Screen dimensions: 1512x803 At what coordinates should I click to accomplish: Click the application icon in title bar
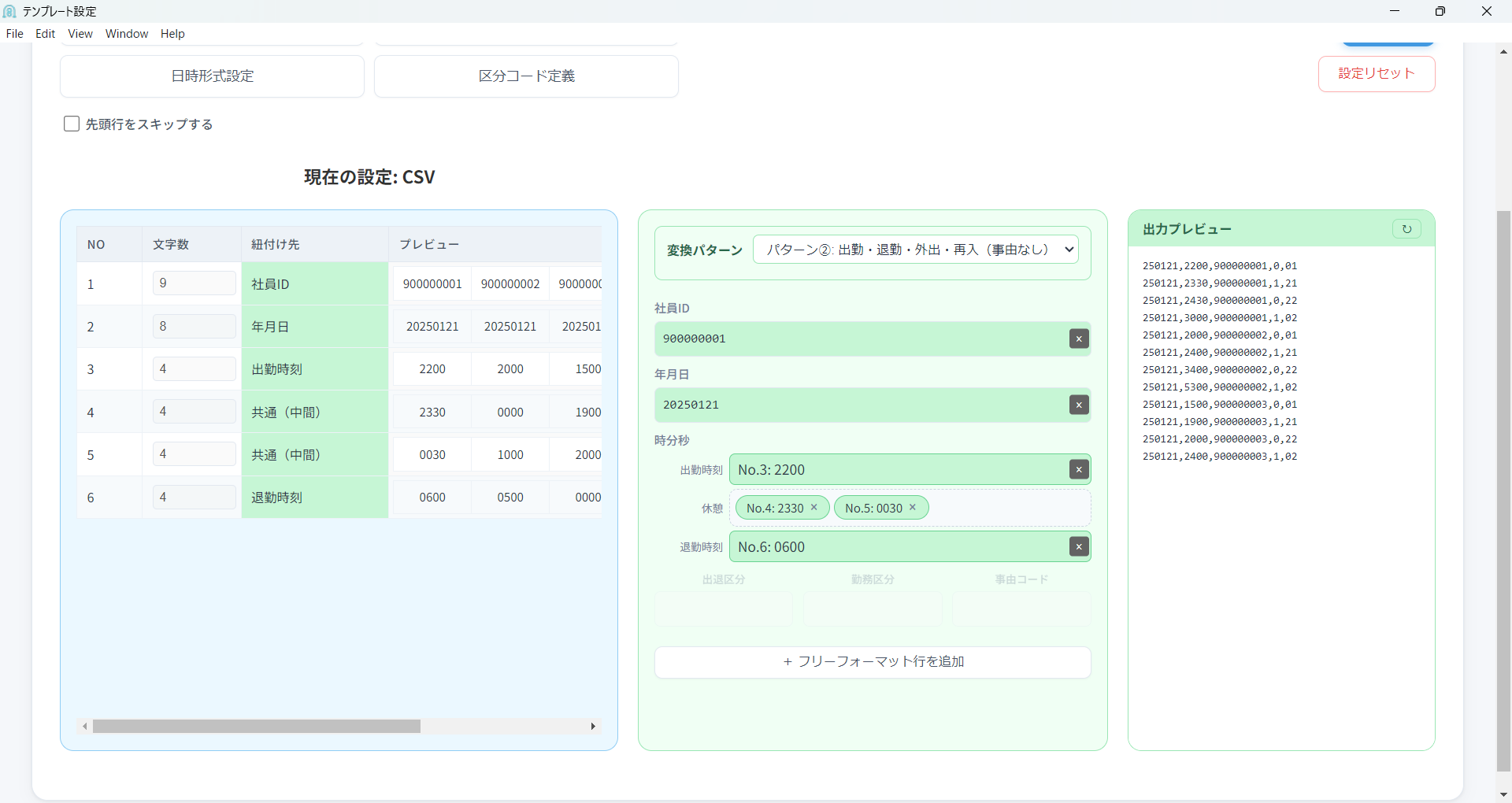pyautogui.click(x=9, y=11)
